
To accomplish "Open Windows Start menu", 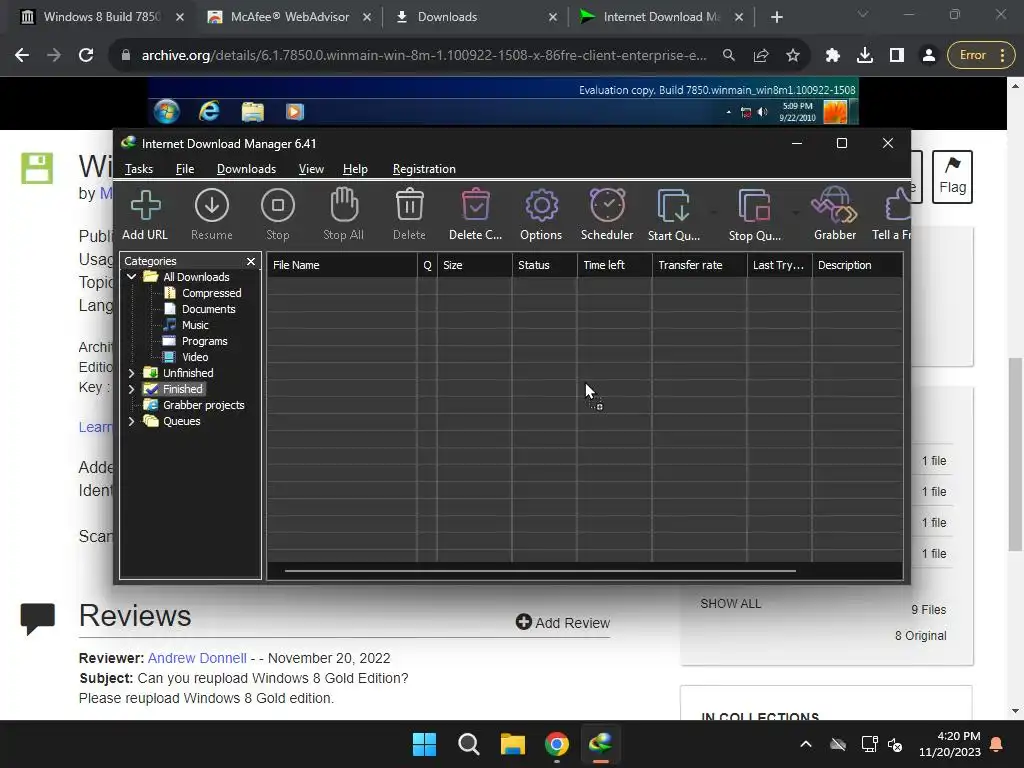I will (424, 744).
